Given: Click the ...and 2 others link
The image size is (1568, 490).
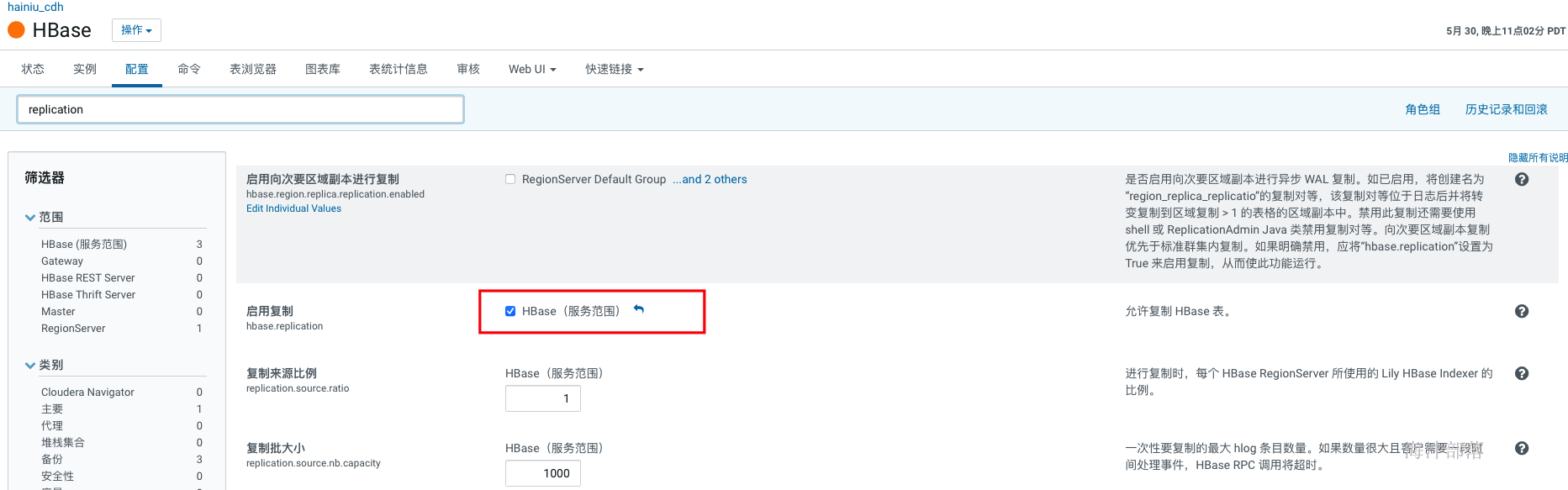Looking at the screenshot, I should point(710,179).
